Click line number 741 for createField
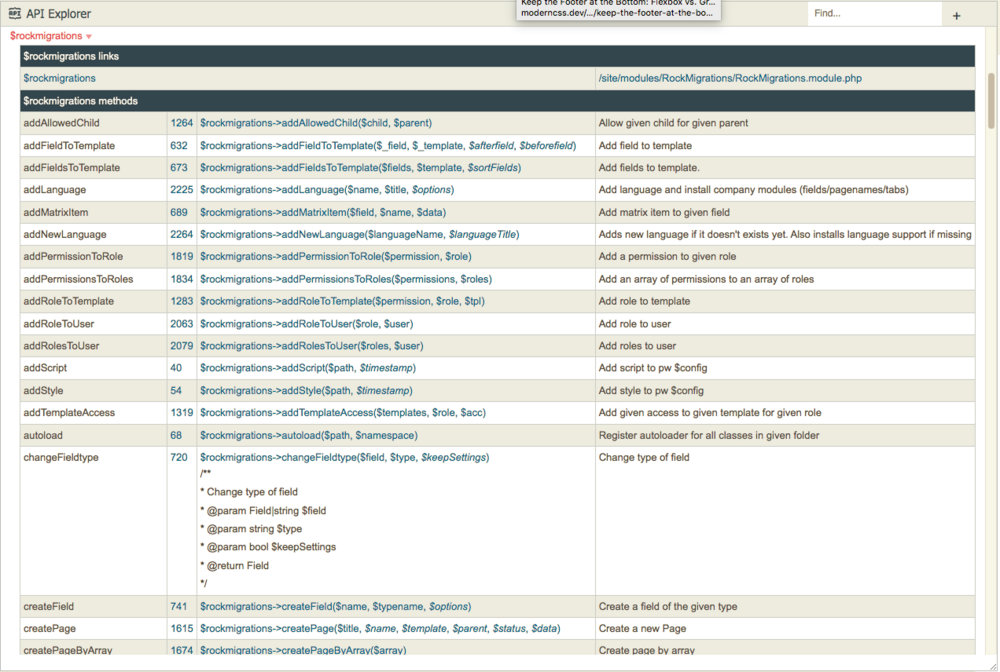This screenshot has height=672, width=1000. point(179,606)
